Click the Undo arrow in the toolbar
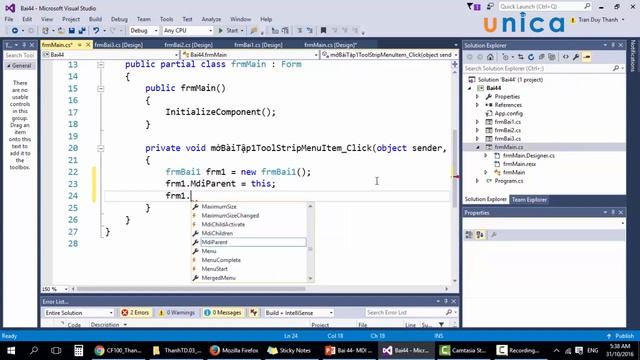The image size is (640, 360). (x=96, y=31)
